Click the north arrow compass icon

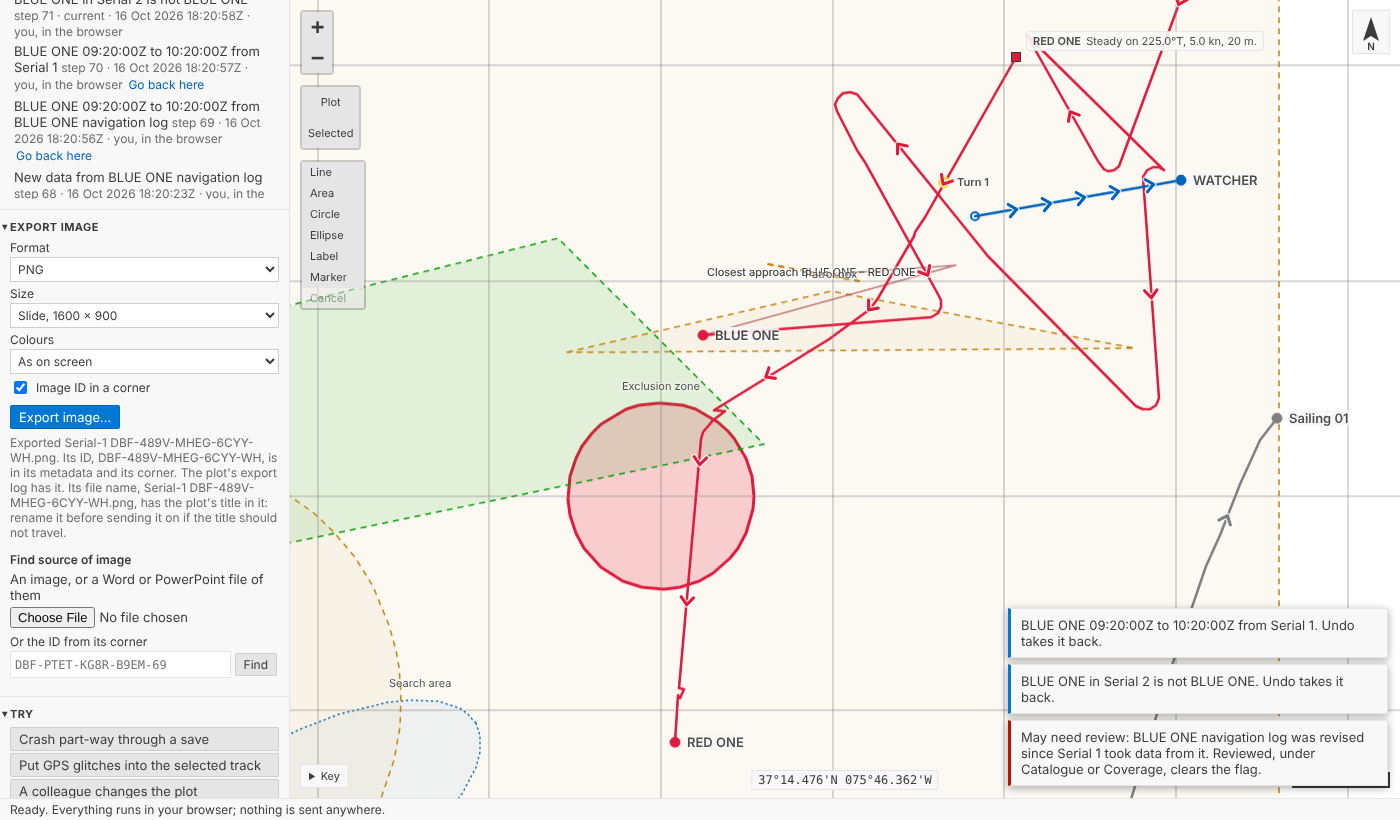click(1371, 32)
